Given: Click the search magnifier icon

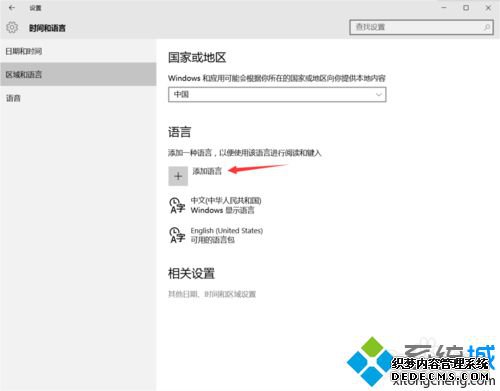Looking at the screenshot, I should pyautogui.click(x=487, y=27).
